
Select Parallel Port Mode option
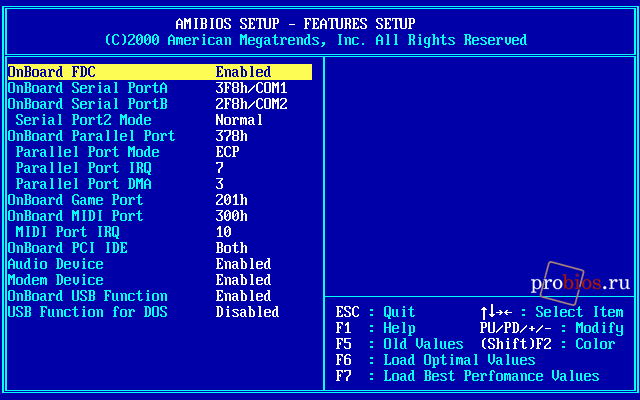coord(87,152)
